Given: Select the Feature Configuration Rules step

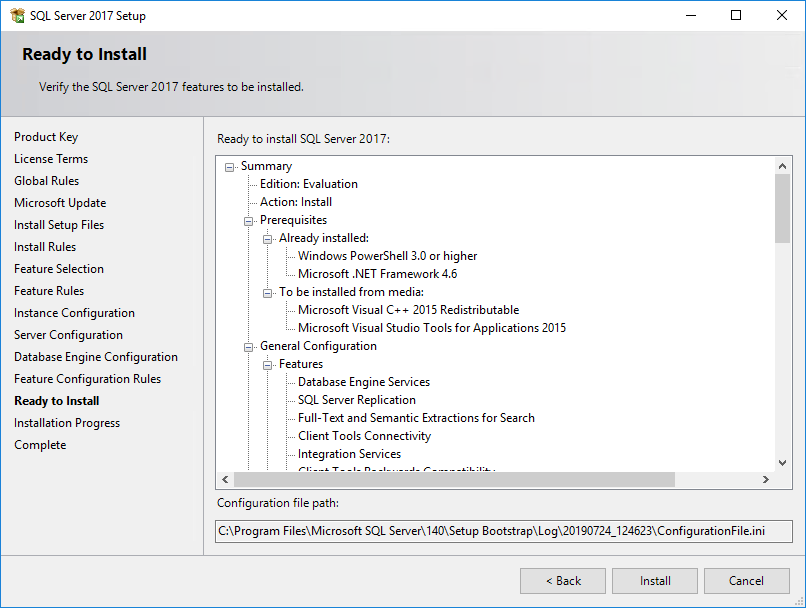Looking at the screenshot, I should 87,379.
